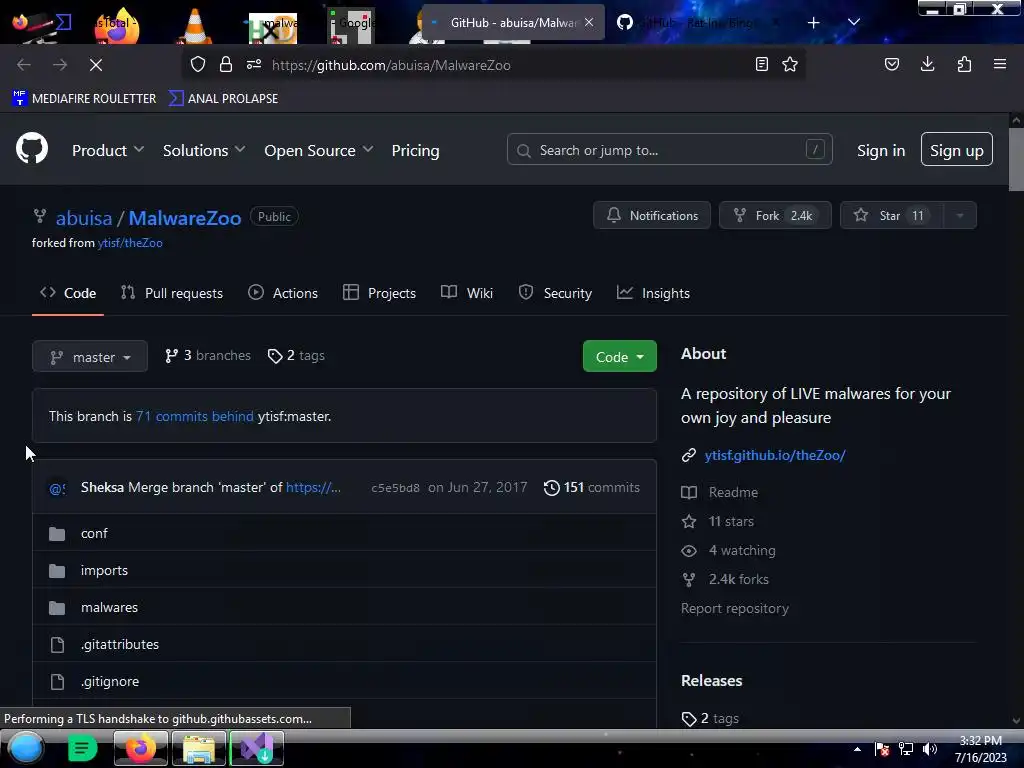Expand Open Source menu
Image resolution: width=1024 pixels, height=768 pixels.
[319, 150]
